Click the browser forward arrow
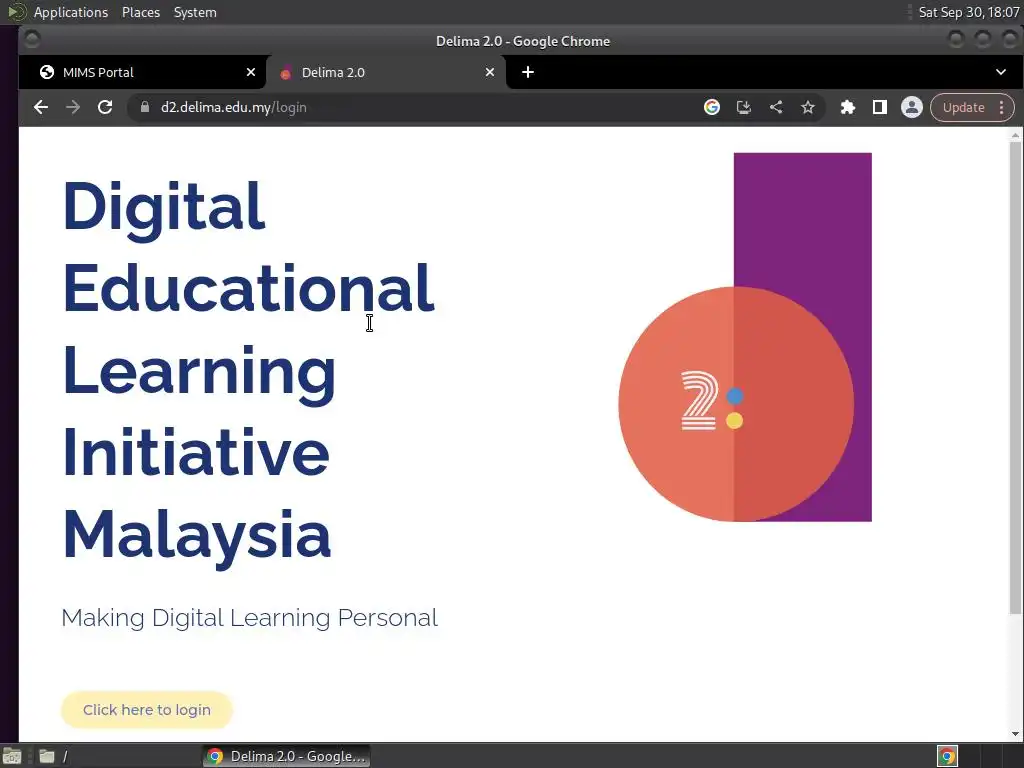Viewport: 1024px width, 768px height. tap(72, 107)
